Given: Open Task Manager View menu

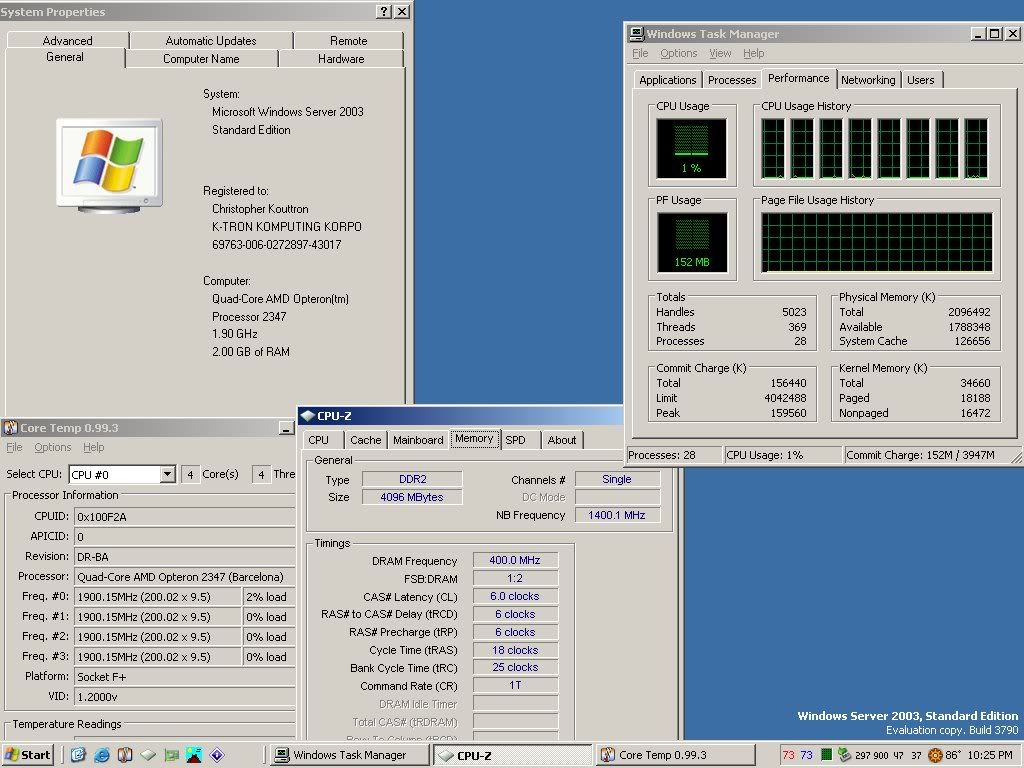Looking at the screenshot, I should point(720,53).
